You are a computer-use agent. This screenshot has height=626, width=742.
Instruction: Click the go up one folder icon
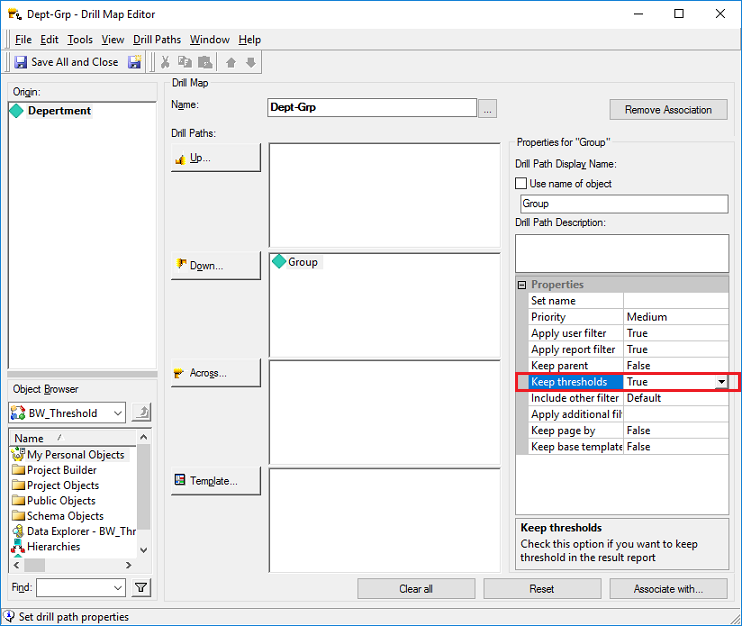141,413
